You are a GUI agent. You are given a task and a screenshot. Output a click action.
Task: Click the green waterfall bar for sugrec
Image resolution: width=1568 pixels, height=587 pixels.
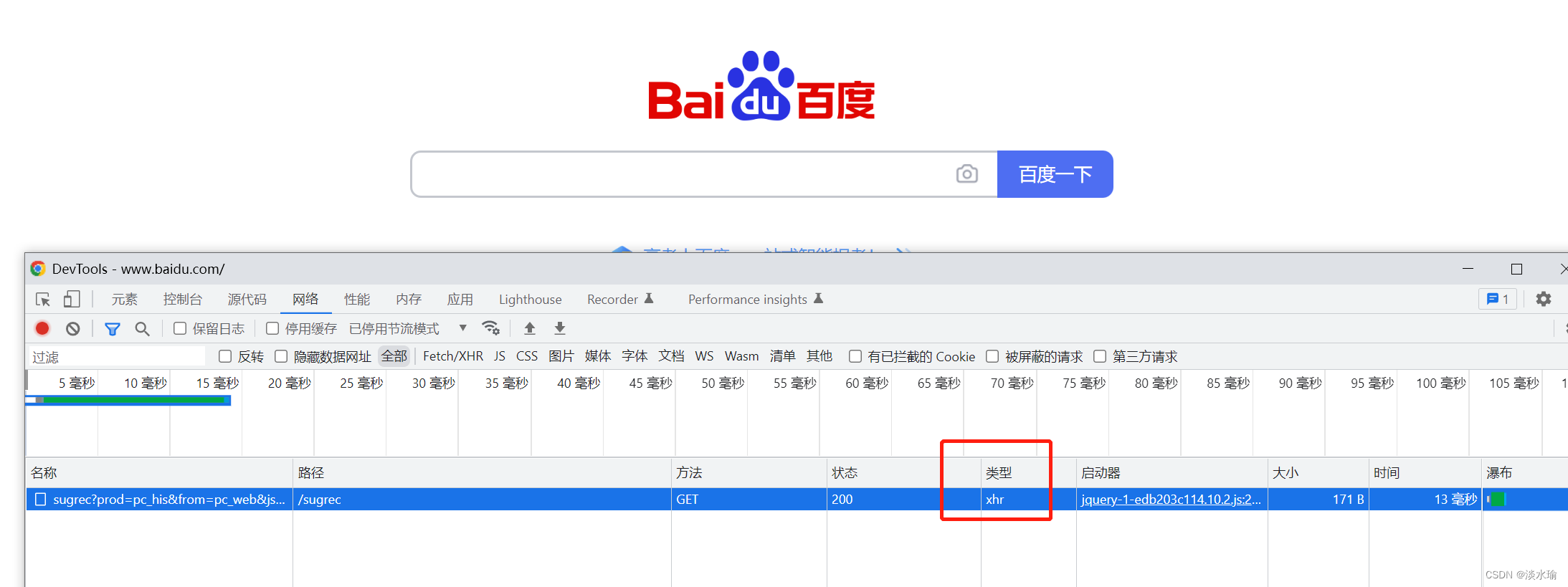(1497, 500)
